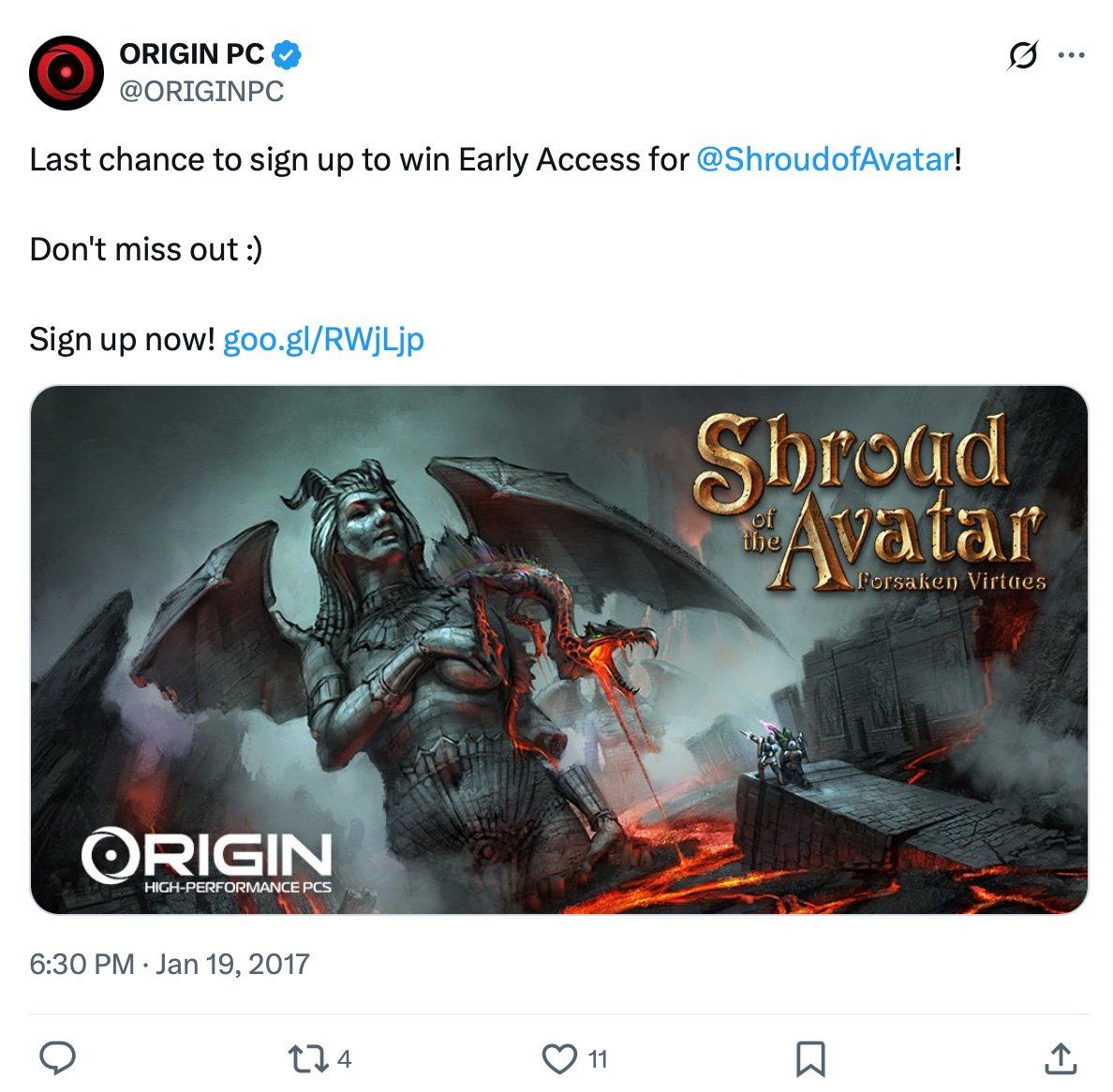Open the 6:30 PM Jan 19, 2017 timestamp

pyautogui.click(x=170, y=965)
